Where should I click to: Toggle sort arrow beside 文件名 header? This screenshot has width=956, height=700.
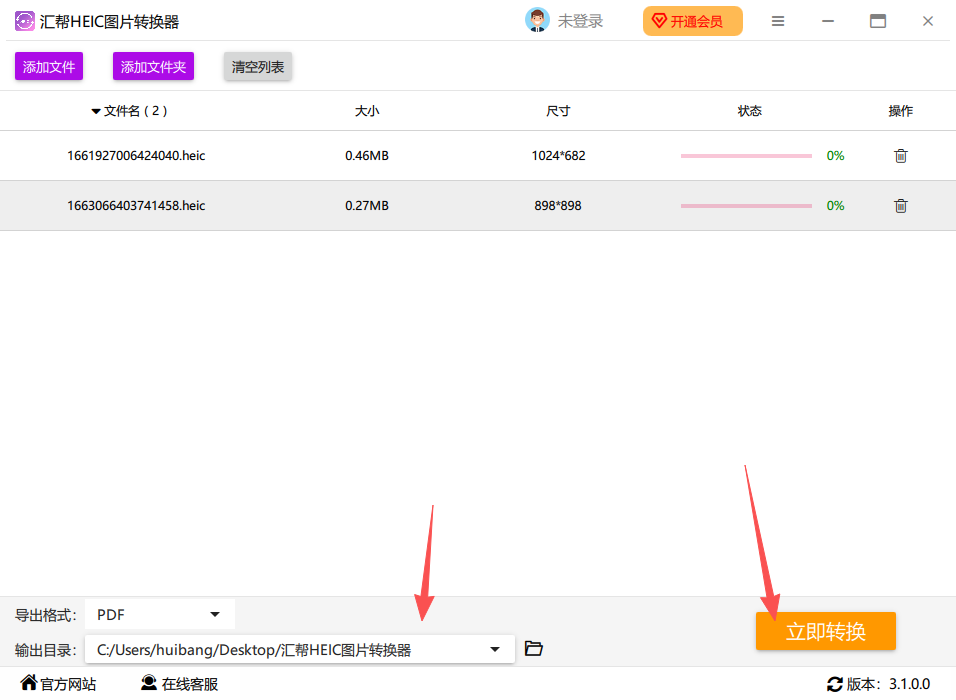pyautogui.click(x=96, y=112)
